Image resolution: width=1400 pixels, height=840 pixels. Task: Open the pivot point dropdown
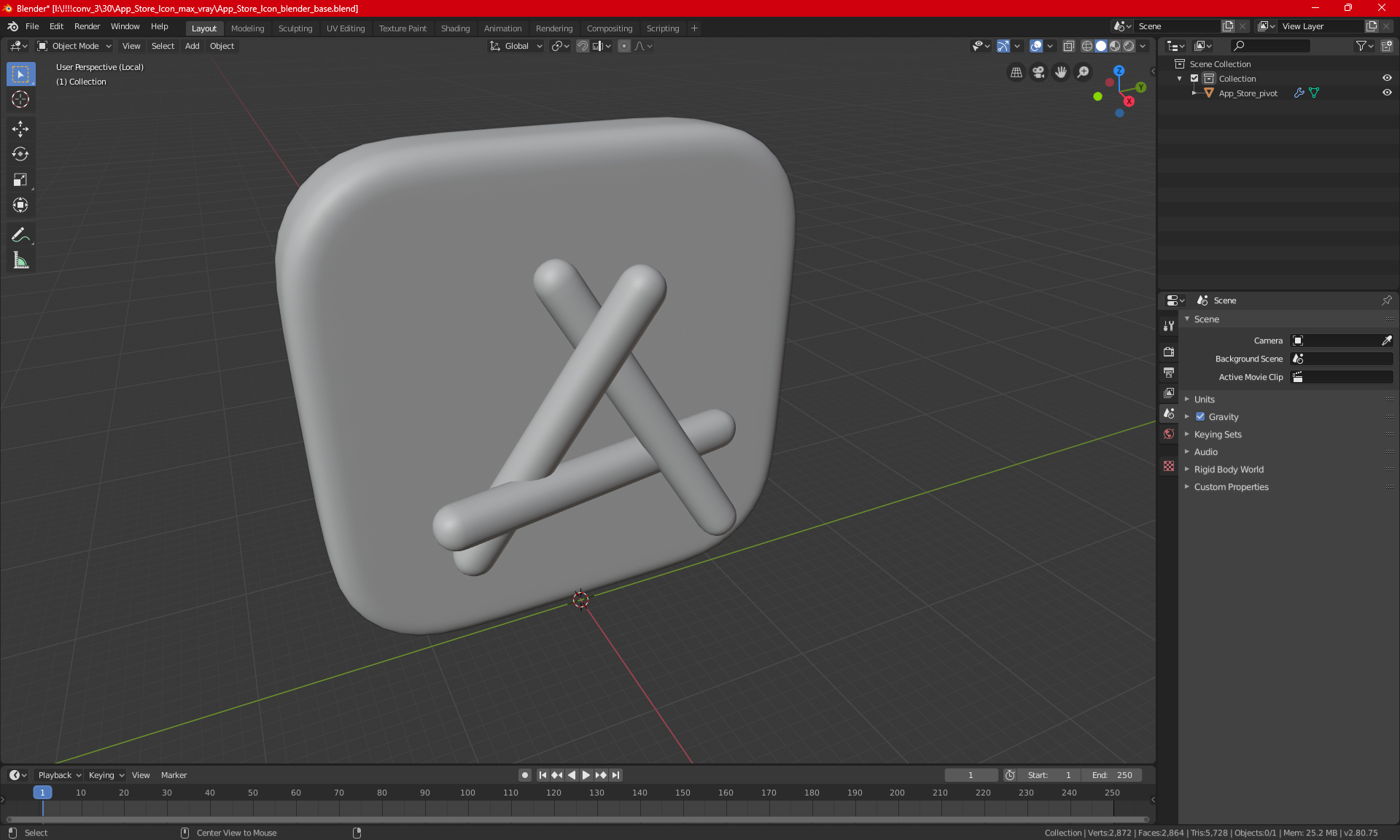[560, 46]
